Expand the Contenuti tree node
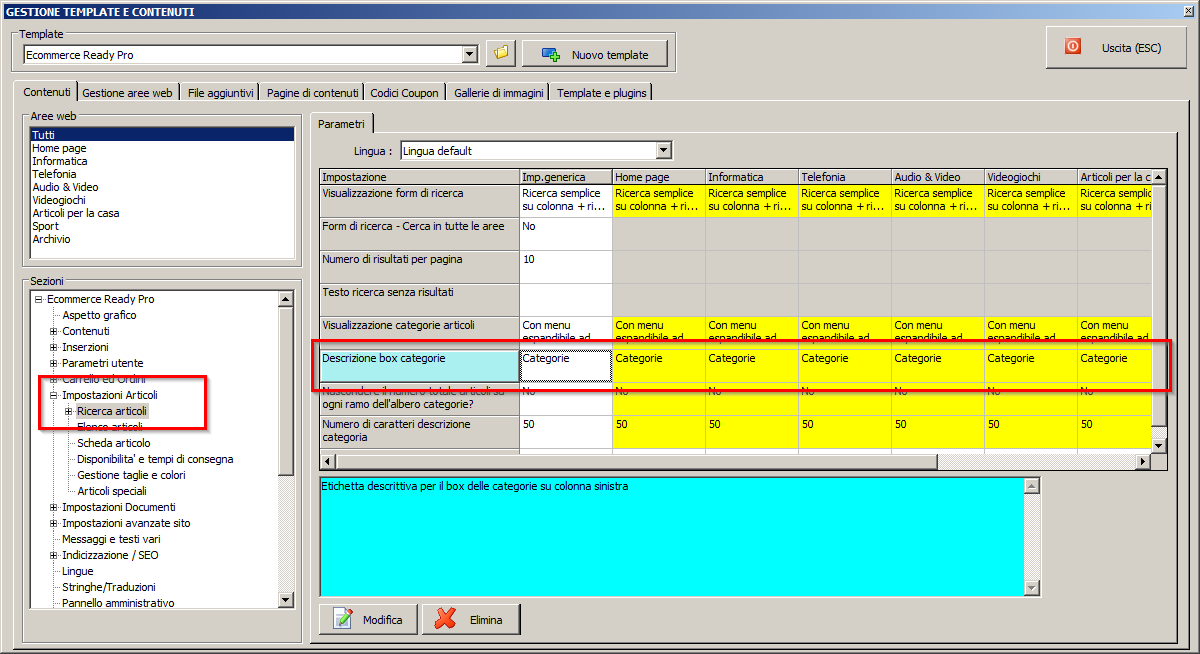Image resolution: width=1200 pixels, height=654 pixels. 54,331
